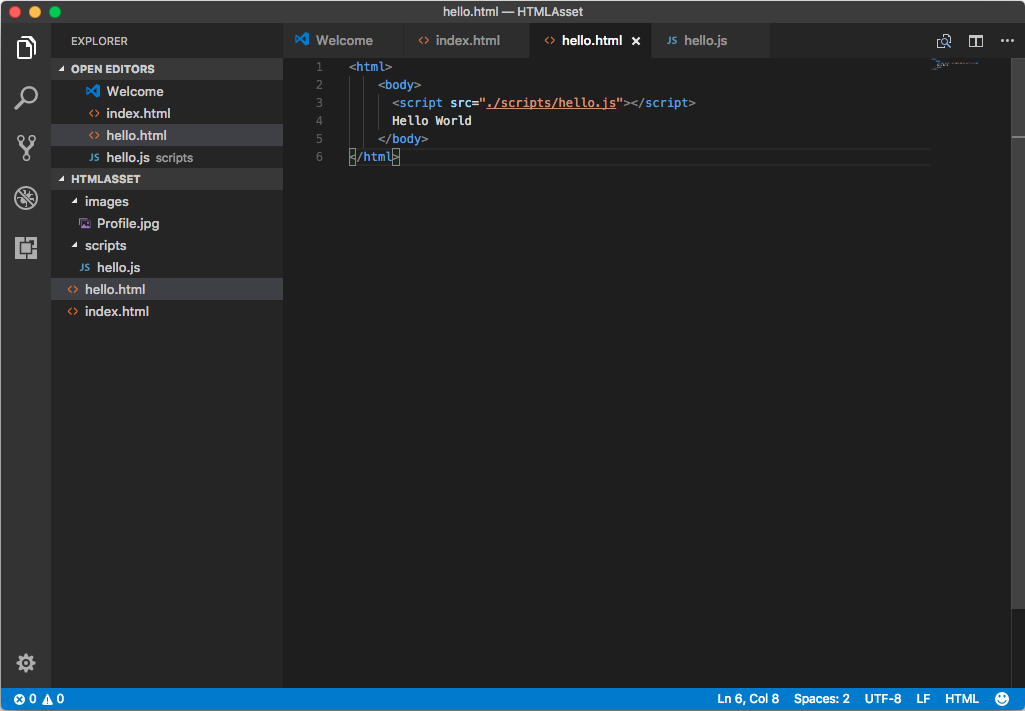The image size is (1025, 711).
Task: Open the Source Control view icon
Action: [25, 148]
